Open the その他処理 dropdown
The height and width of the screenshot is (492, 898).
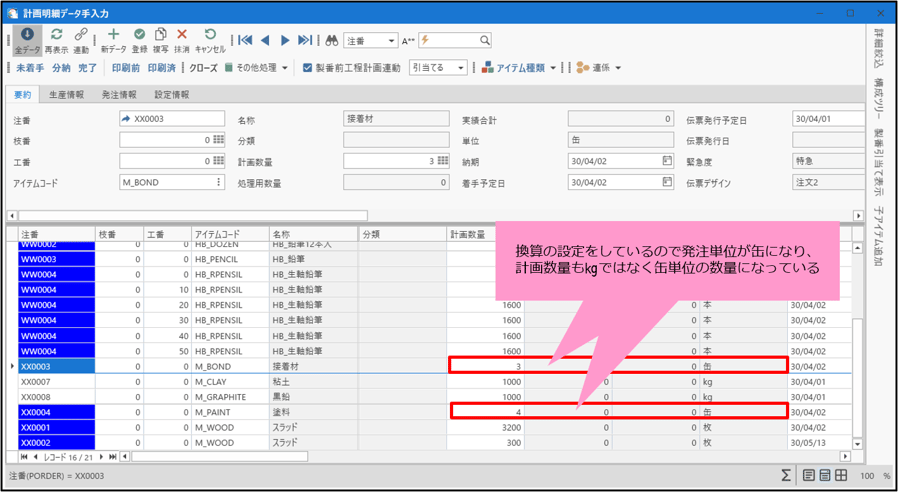tap(284, 68)
